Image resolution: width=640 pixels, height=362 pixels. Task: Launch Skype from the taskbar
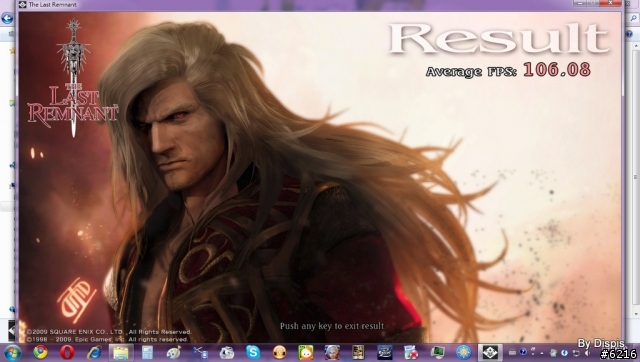253,352
